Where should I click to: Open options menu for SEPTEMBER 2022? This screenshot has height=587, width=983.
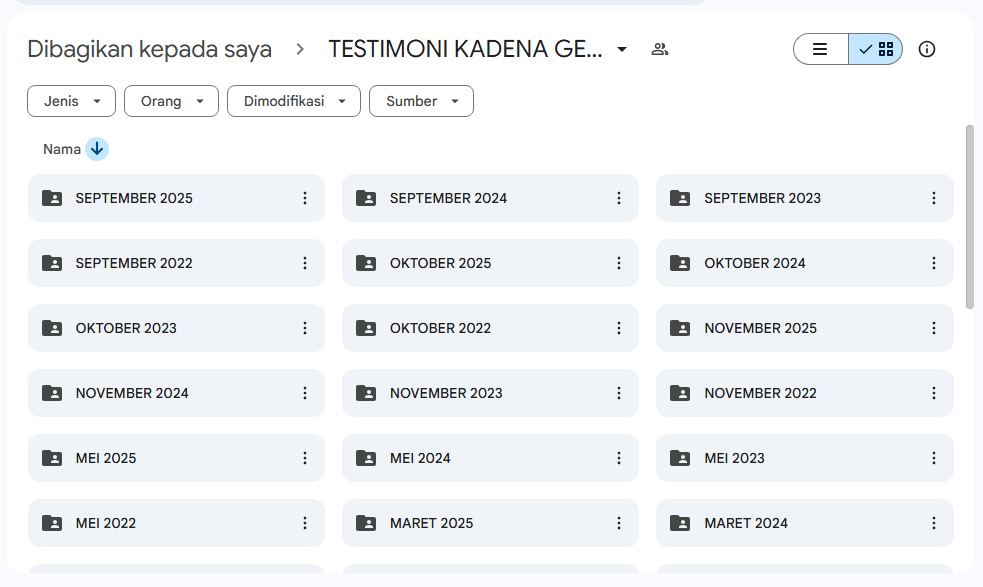[305, 263]
